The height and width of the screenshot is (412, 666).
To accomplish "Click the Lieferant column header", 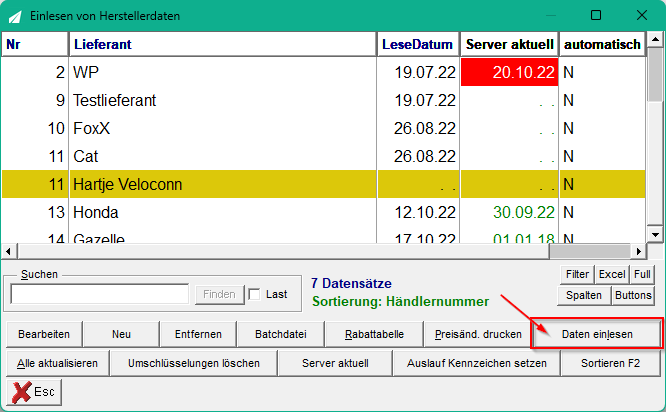I will [x=223, y=44].
